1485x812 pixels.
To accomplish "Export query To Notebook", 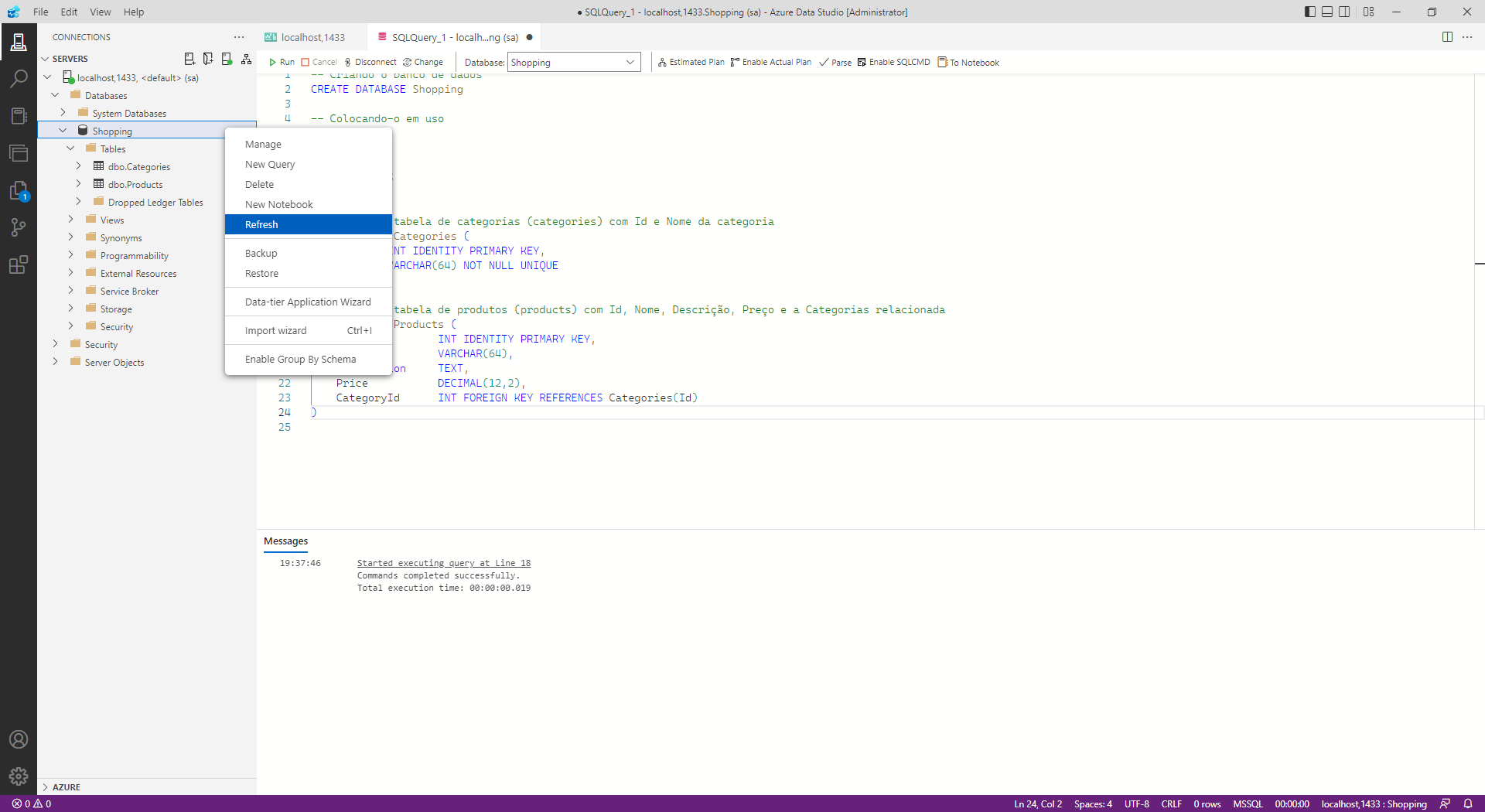I will pyautogui.click(x=968, y=62).
